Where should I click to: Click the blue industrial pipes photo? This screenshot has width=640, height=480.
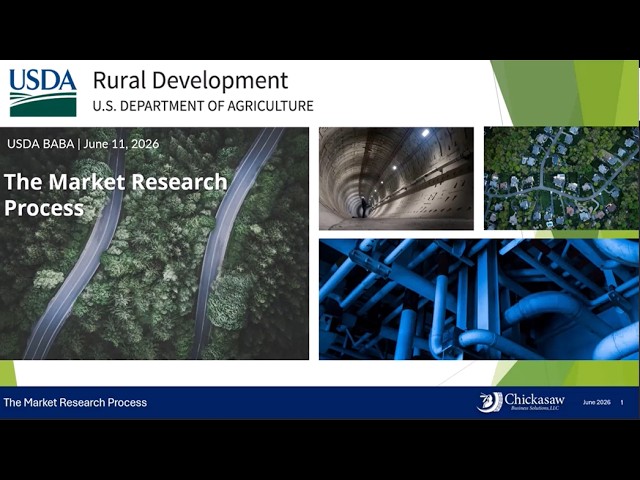[479, 300]
